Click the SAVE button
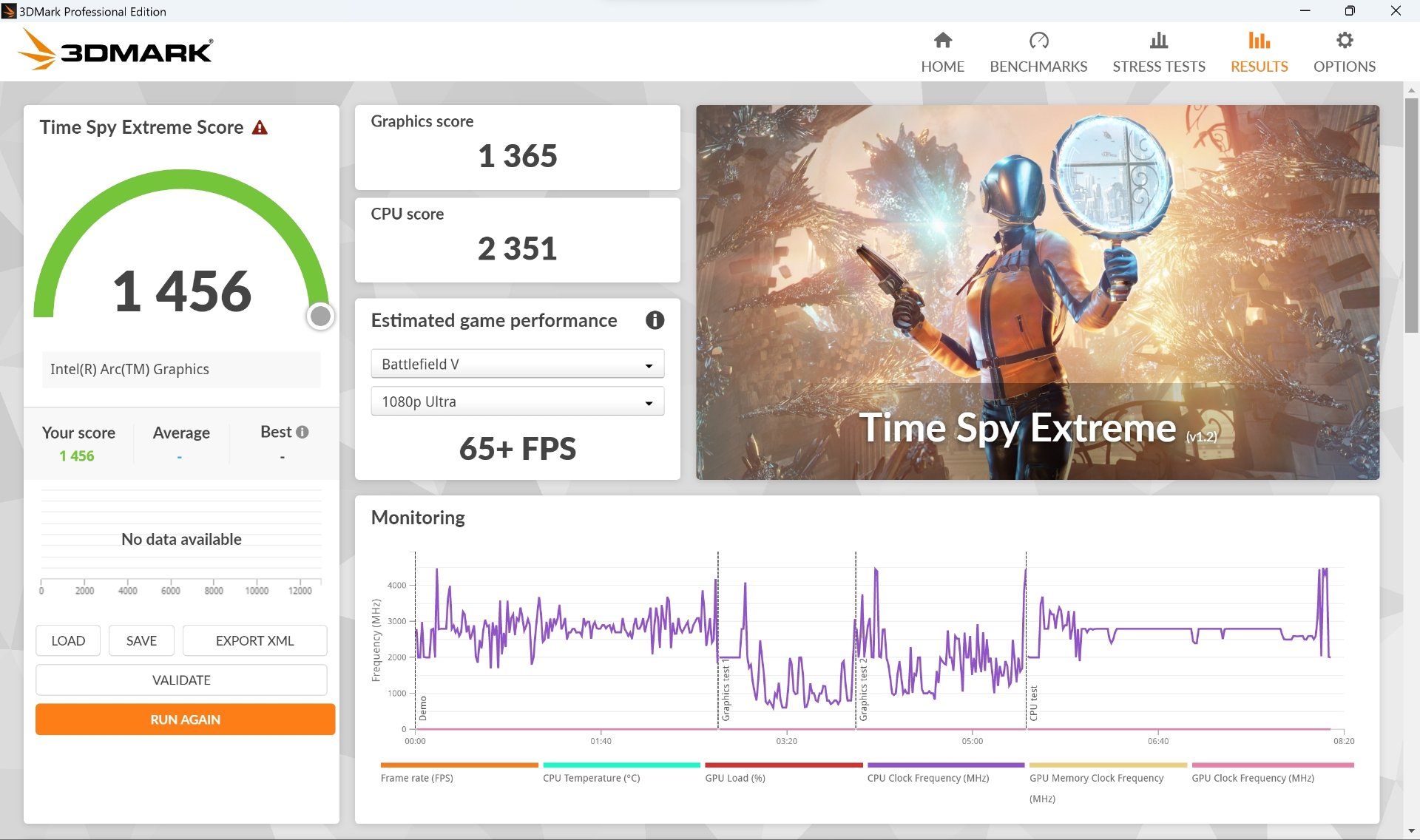 click(141, 640)
